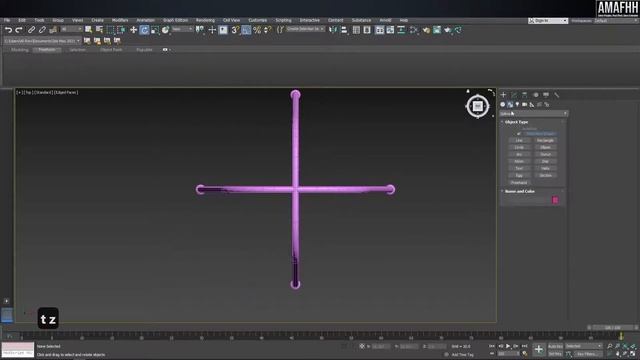Select the Shapes category icon
640x360 pixels.
coord(510,104)
